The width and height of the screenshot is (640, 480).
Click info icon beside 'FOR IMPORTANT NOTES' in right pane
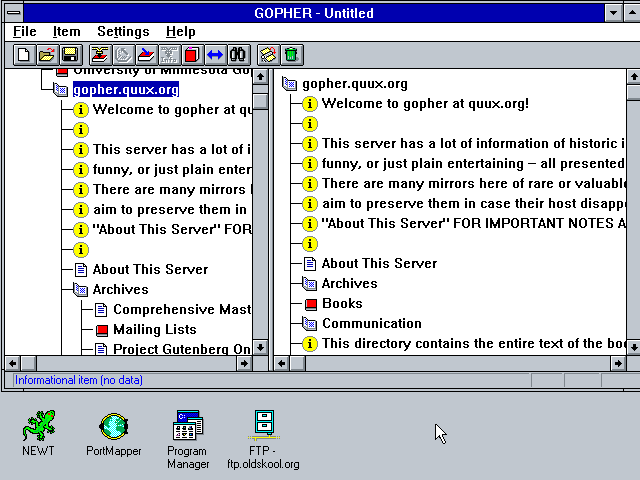(x=310, y=224)
